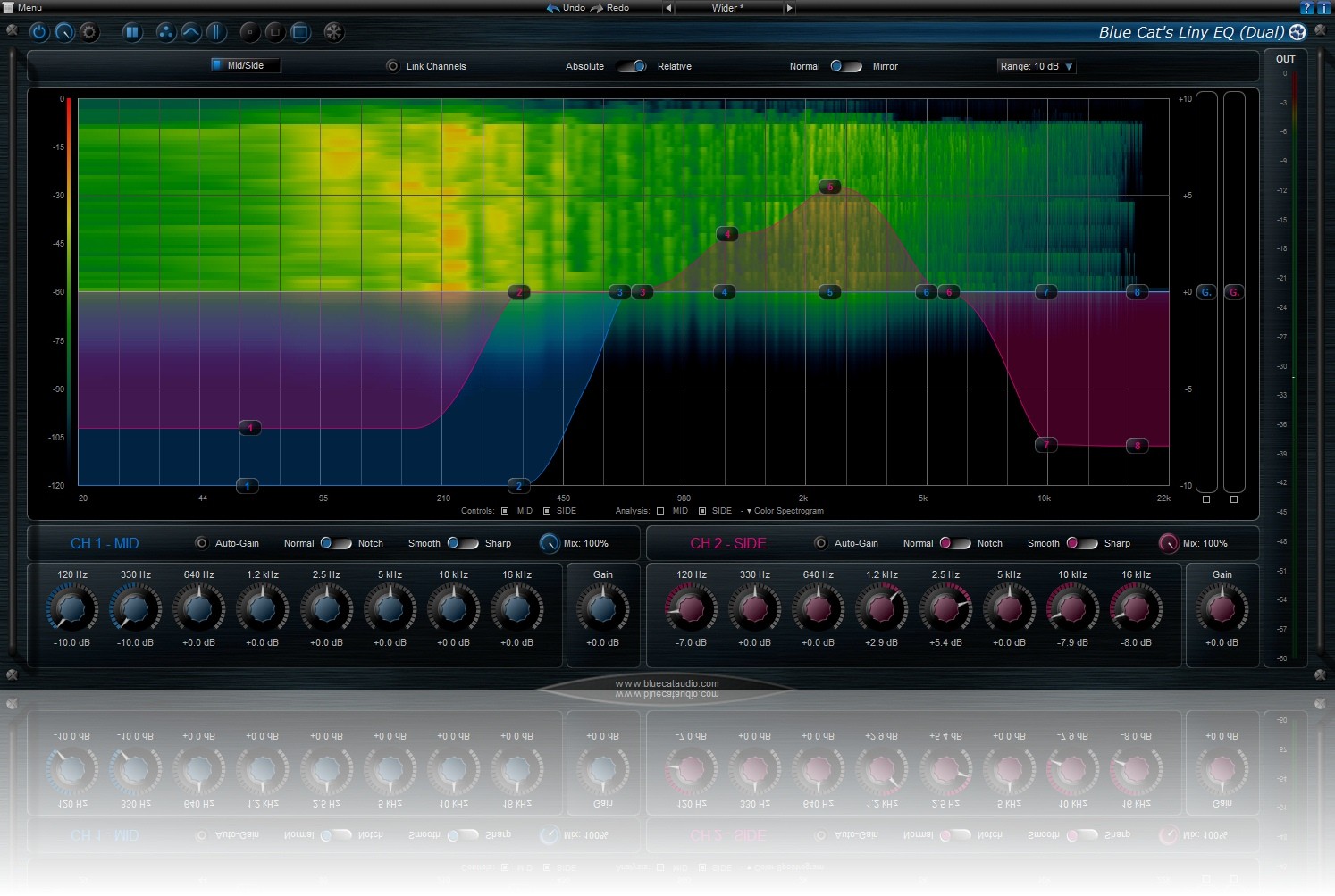Open the main Menu
Image resolution: width=1335 pixels, height=896 pixels.
pos(23,7)
